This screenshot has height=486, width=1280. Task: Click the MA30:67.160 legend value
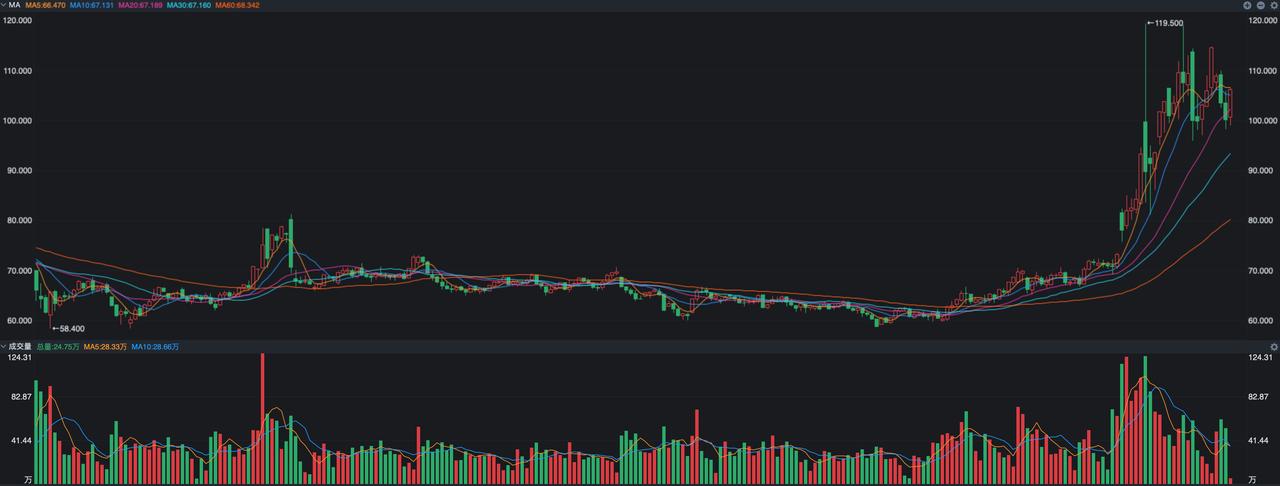coord(189,5)
